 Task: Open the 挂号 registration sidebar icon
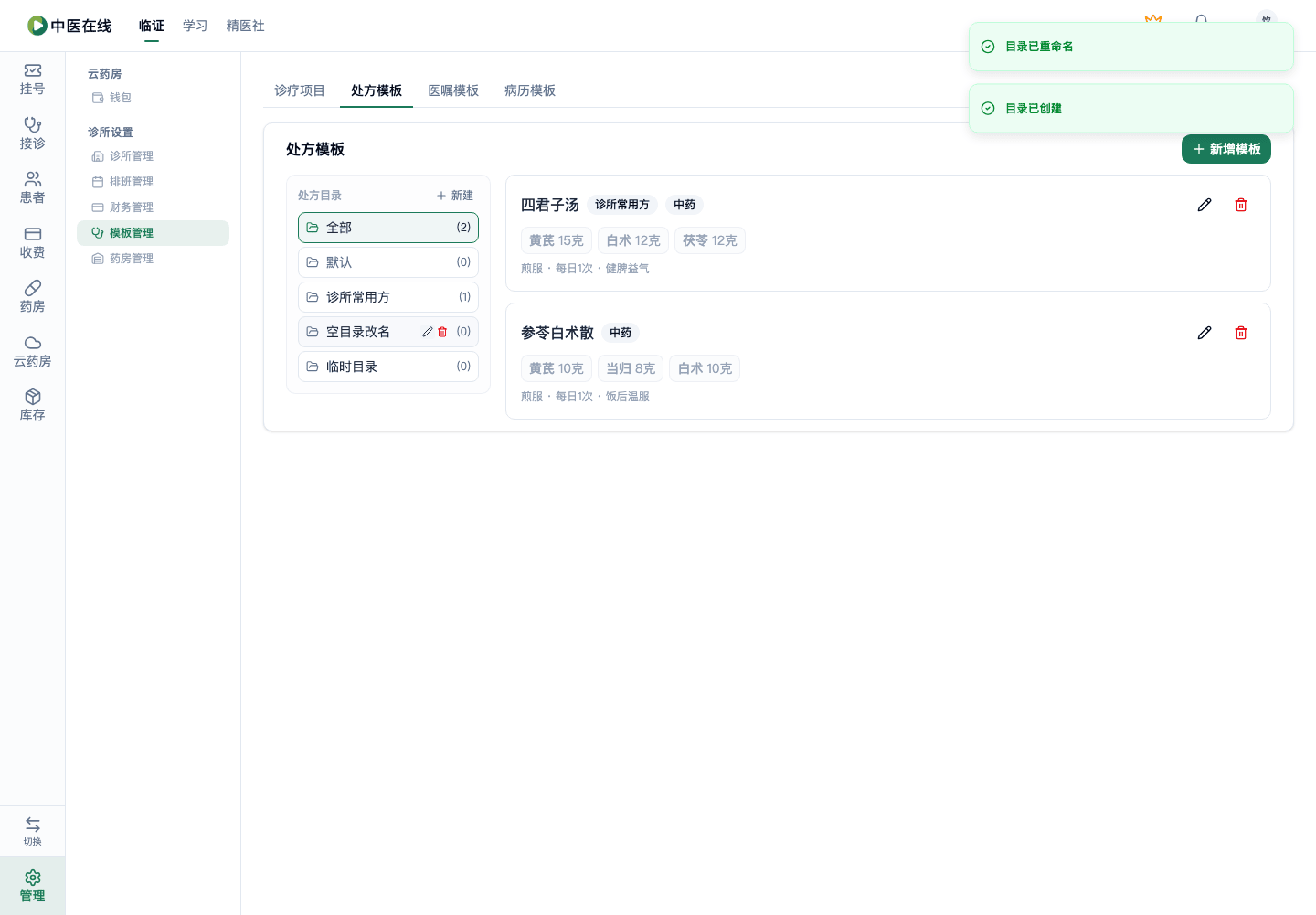(32, 80)
